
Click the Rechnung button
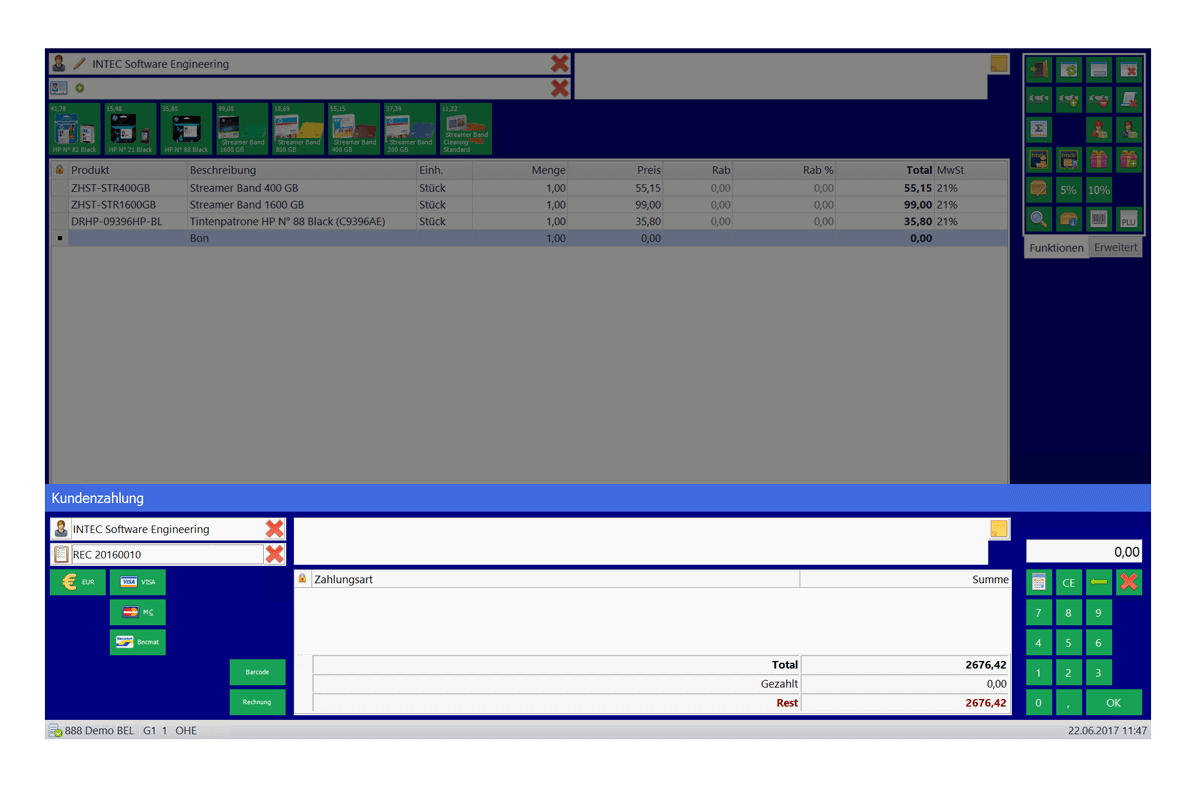pyautogui.click(x=257, y=702)
